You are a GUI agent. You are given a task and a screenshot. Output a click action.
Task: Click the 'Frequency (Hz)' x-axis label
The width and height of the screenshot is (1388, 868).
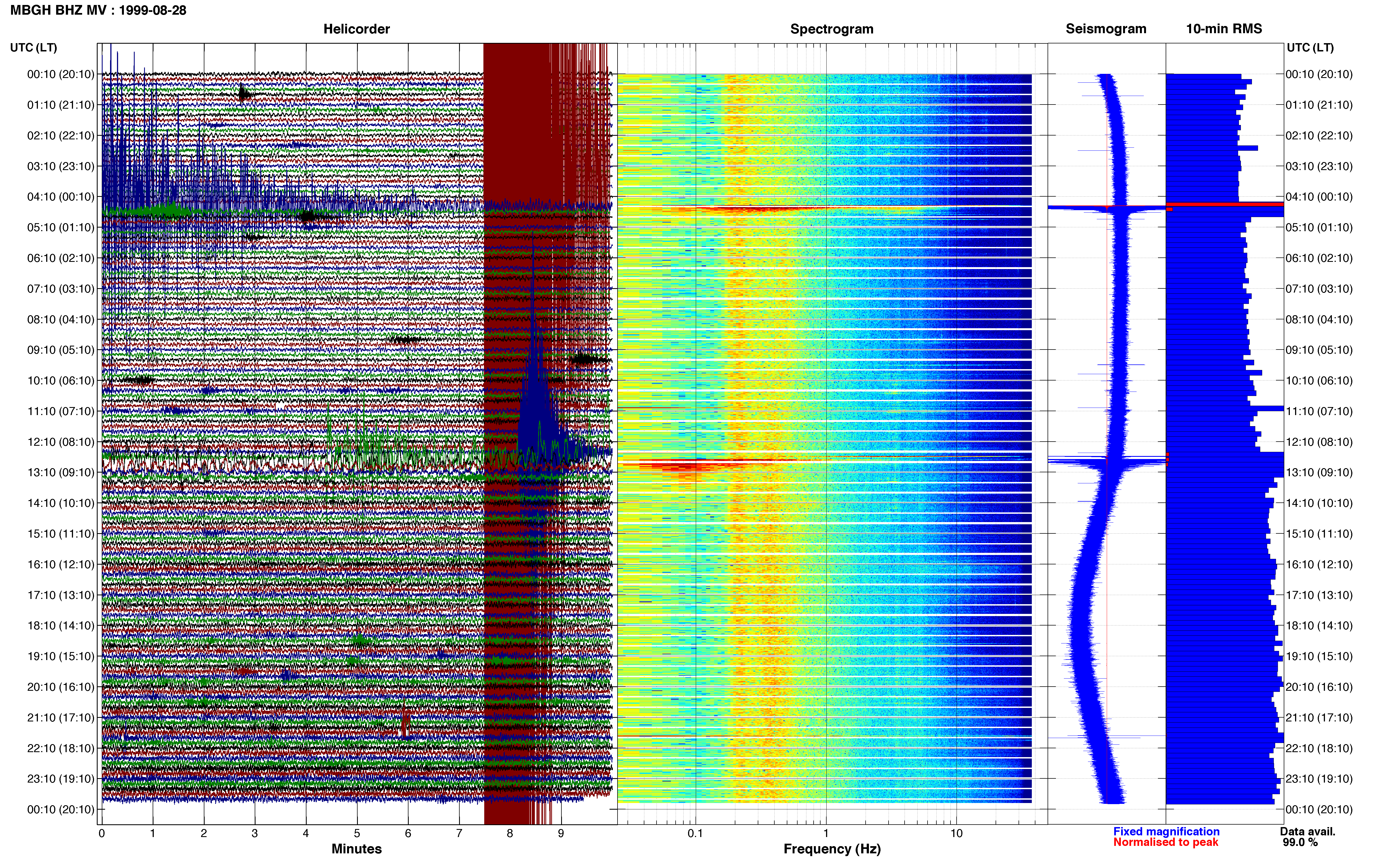(832, 849)
